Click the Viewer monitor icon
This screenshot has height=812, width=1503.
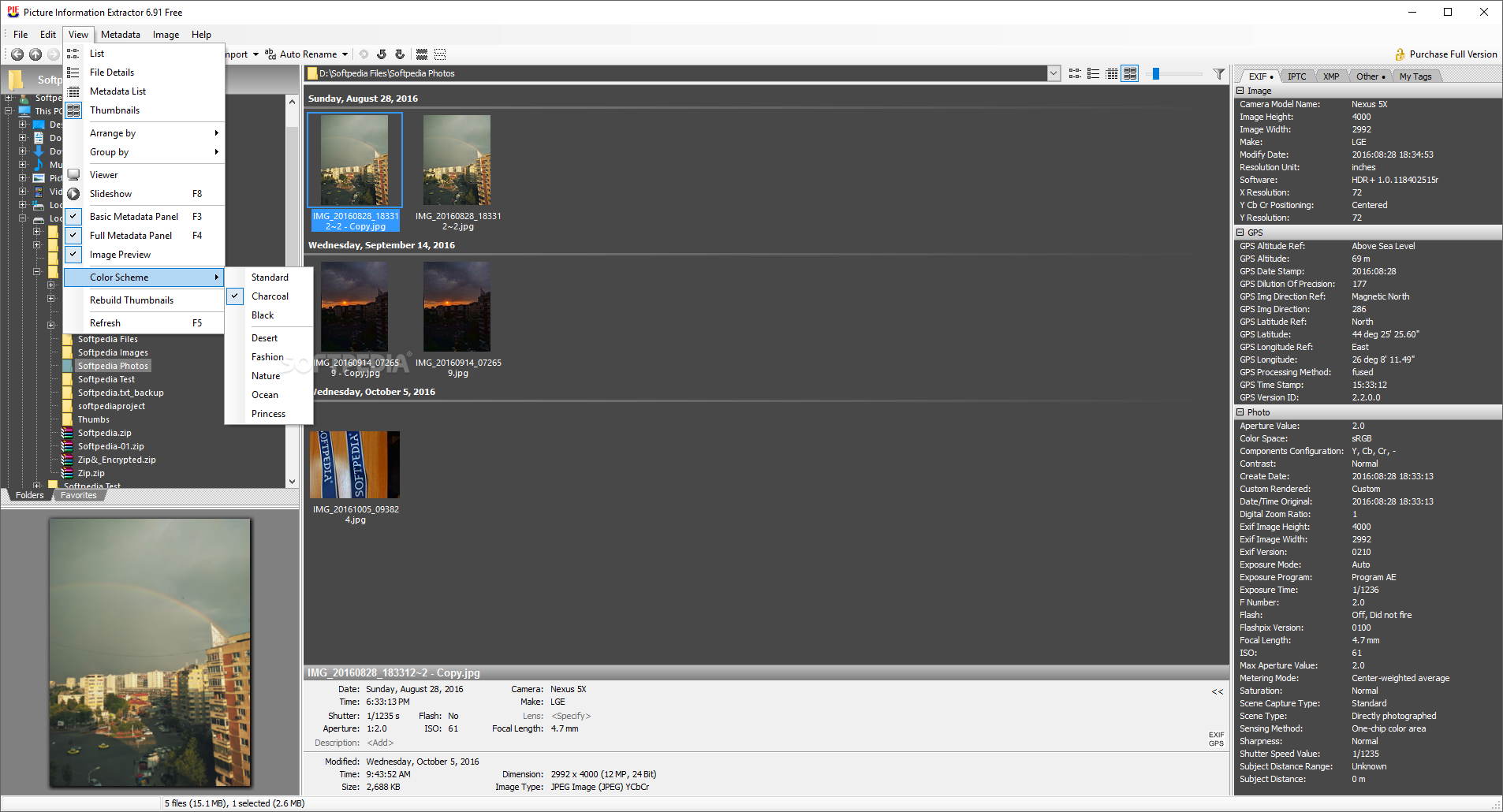pos(73,175)
